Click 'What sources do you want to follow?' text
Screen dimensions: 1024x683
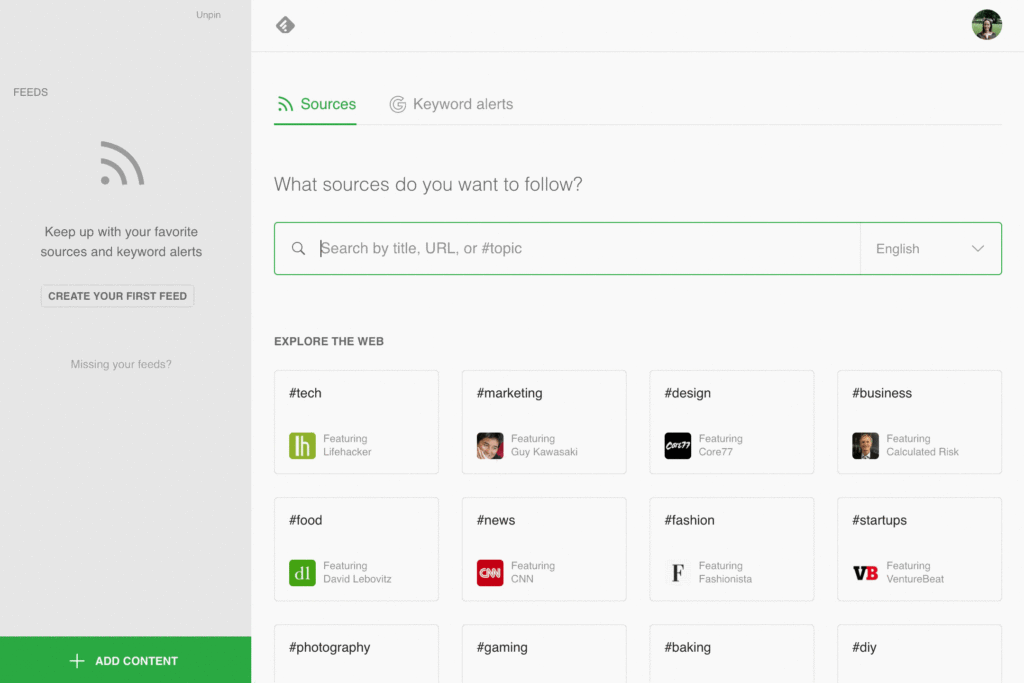[x=428, y=185]
